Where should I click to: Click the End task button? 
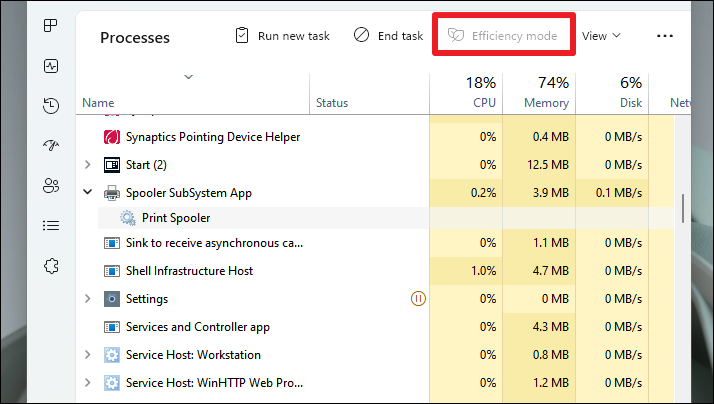click(388, 36)
